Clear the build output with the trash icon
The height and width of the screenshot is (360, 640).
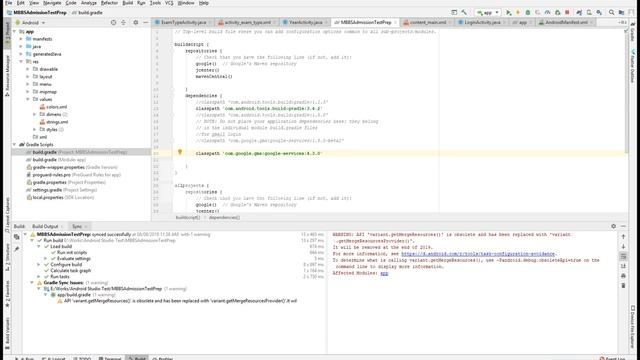coord(623,286)
